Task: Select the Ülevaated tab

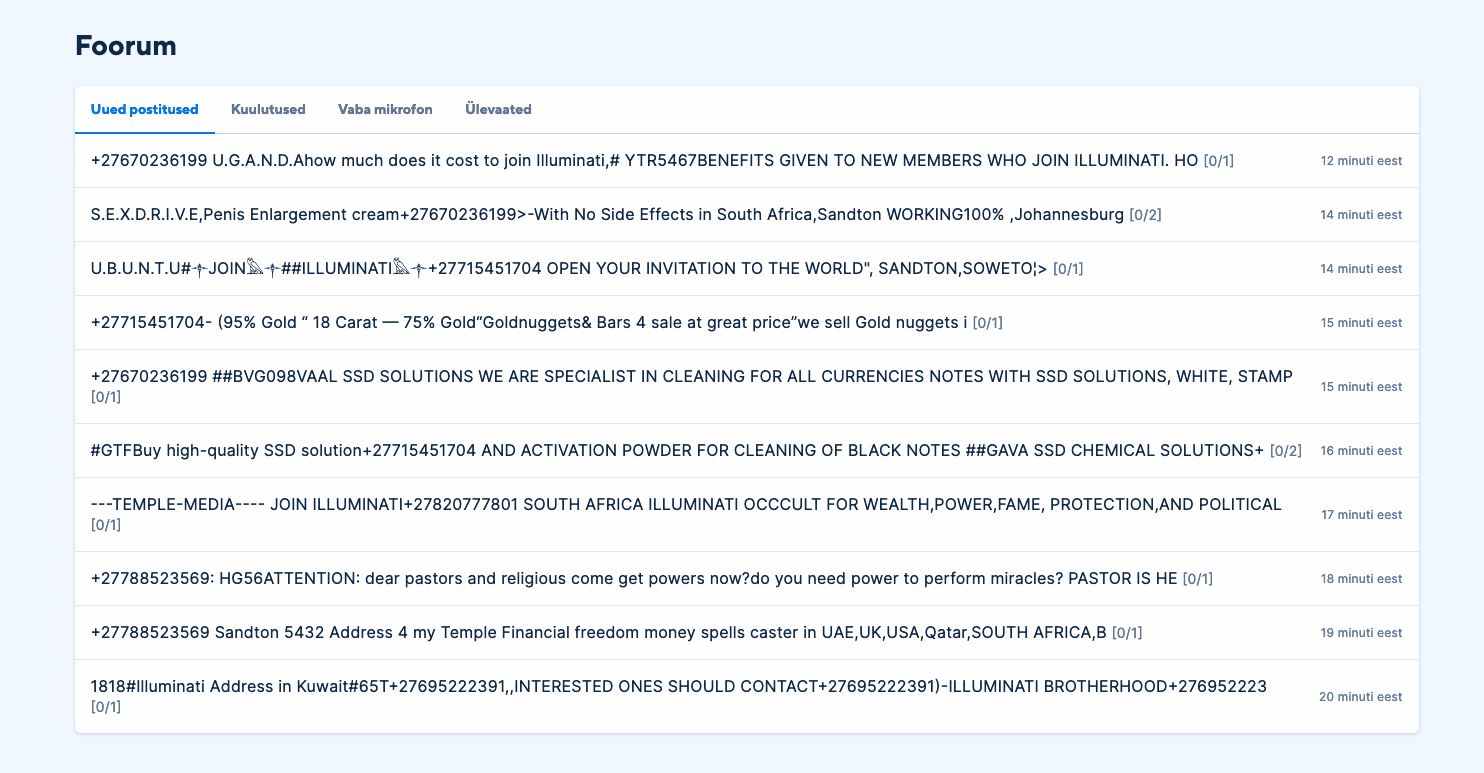Action: coord(498,109)
